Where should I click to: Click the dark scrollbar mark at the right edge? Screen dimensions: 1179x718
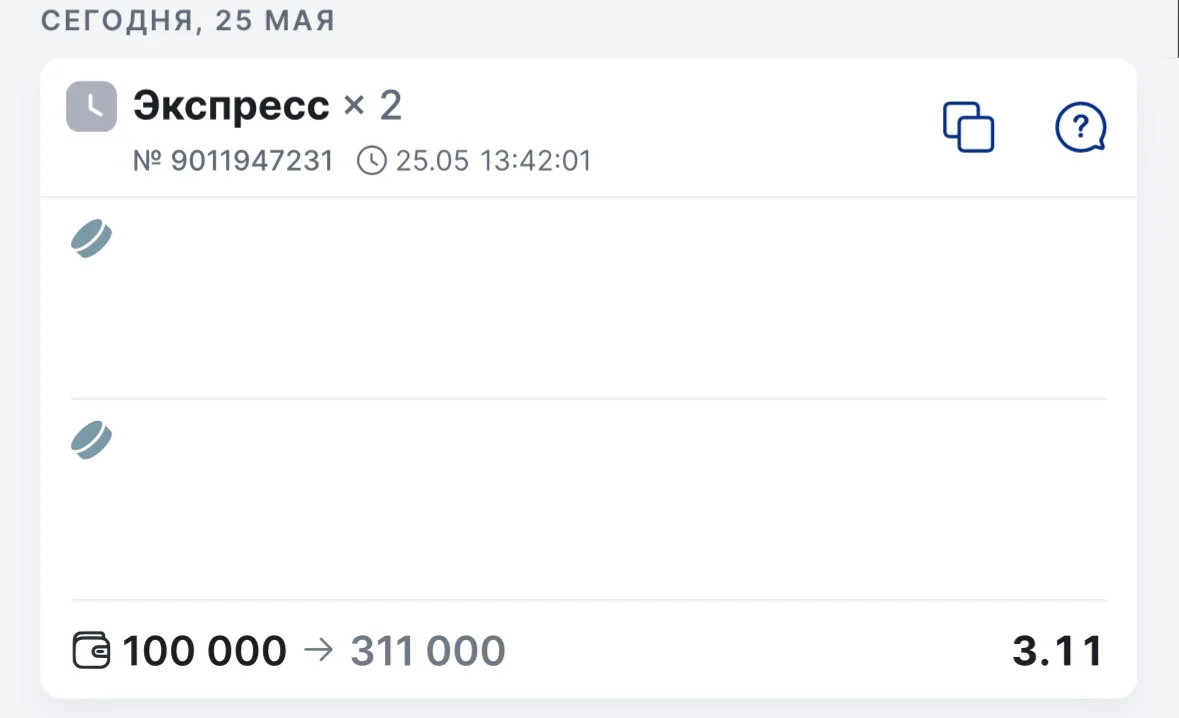(x=1177, y=29)
